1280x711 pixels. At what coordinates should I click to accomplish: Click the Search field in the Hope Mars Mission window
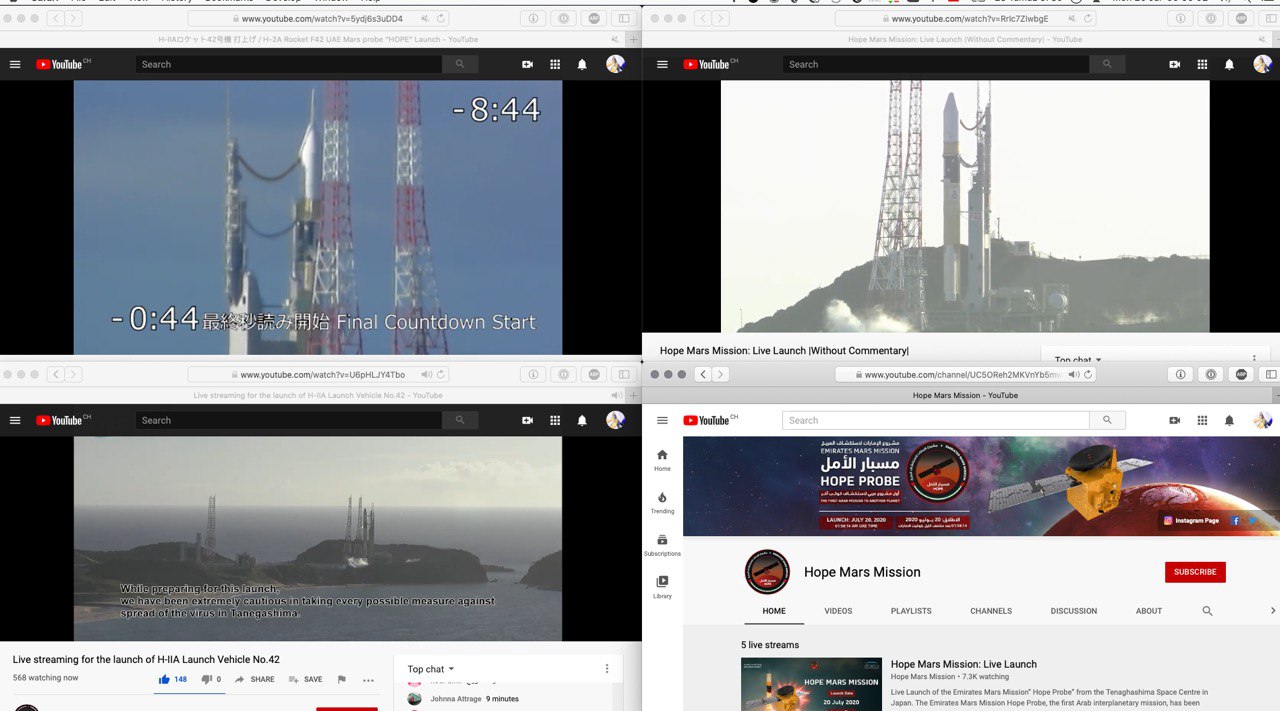936,420
